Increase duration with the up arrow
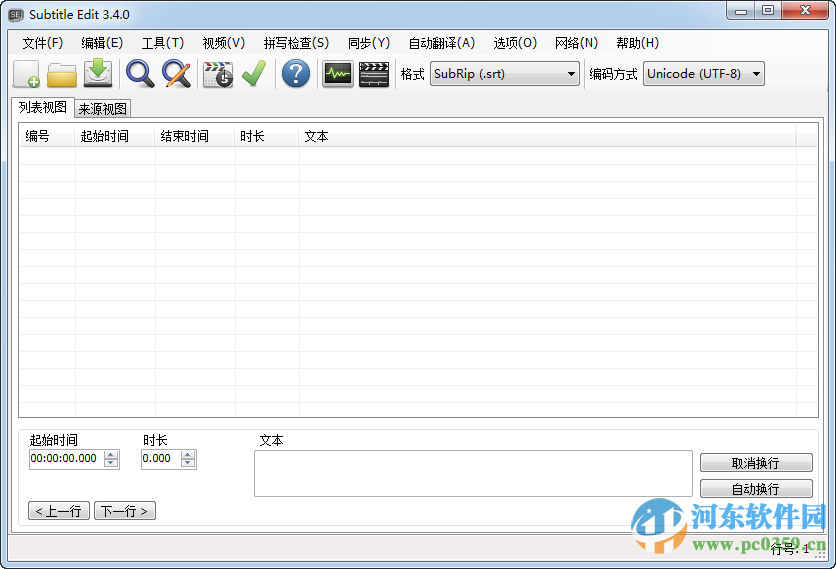Image resolution: width=836 pixels, height=569 pixels. coord(188,454)
